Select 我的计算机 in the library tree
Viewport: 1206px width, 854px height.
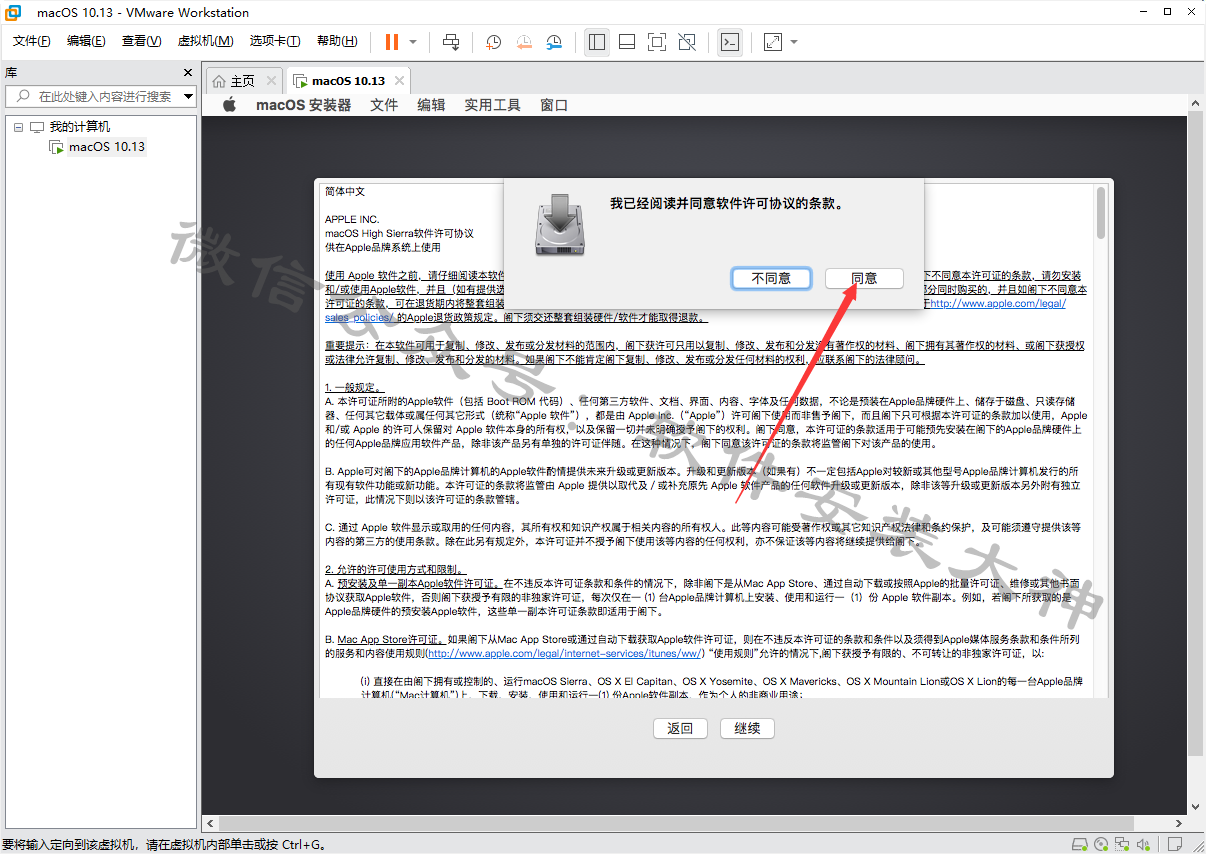click(80, 127)
